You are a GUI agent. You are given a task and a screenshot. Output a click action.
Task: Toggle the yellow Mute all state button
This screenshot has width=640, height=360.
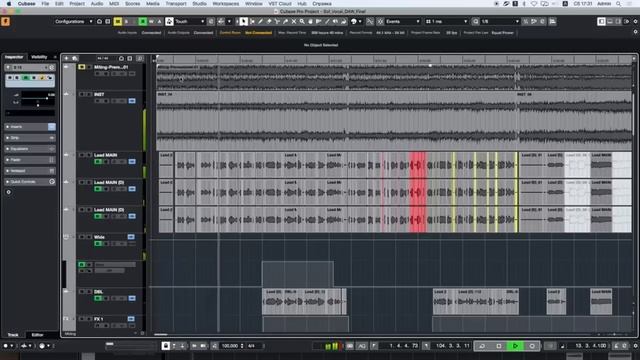point(118,22)
